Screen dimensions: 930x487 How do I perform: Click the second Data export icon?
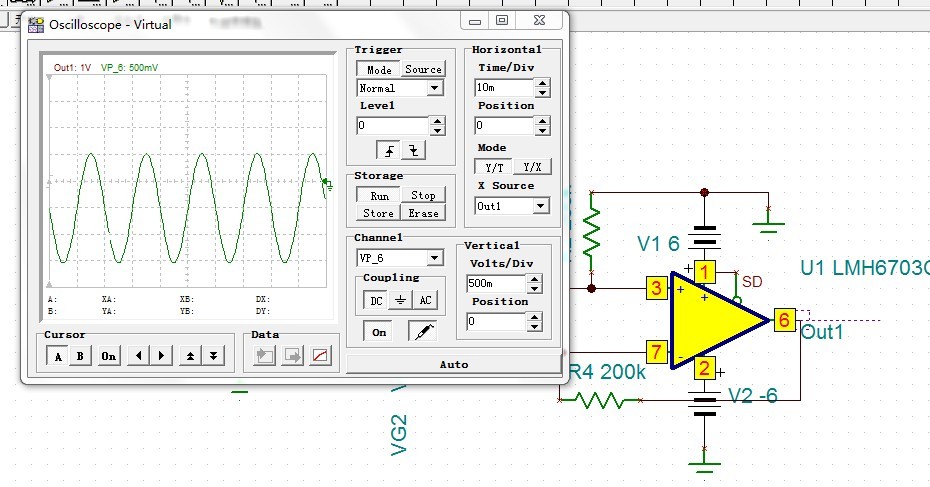pyautogui.click(x=292, y=356)
